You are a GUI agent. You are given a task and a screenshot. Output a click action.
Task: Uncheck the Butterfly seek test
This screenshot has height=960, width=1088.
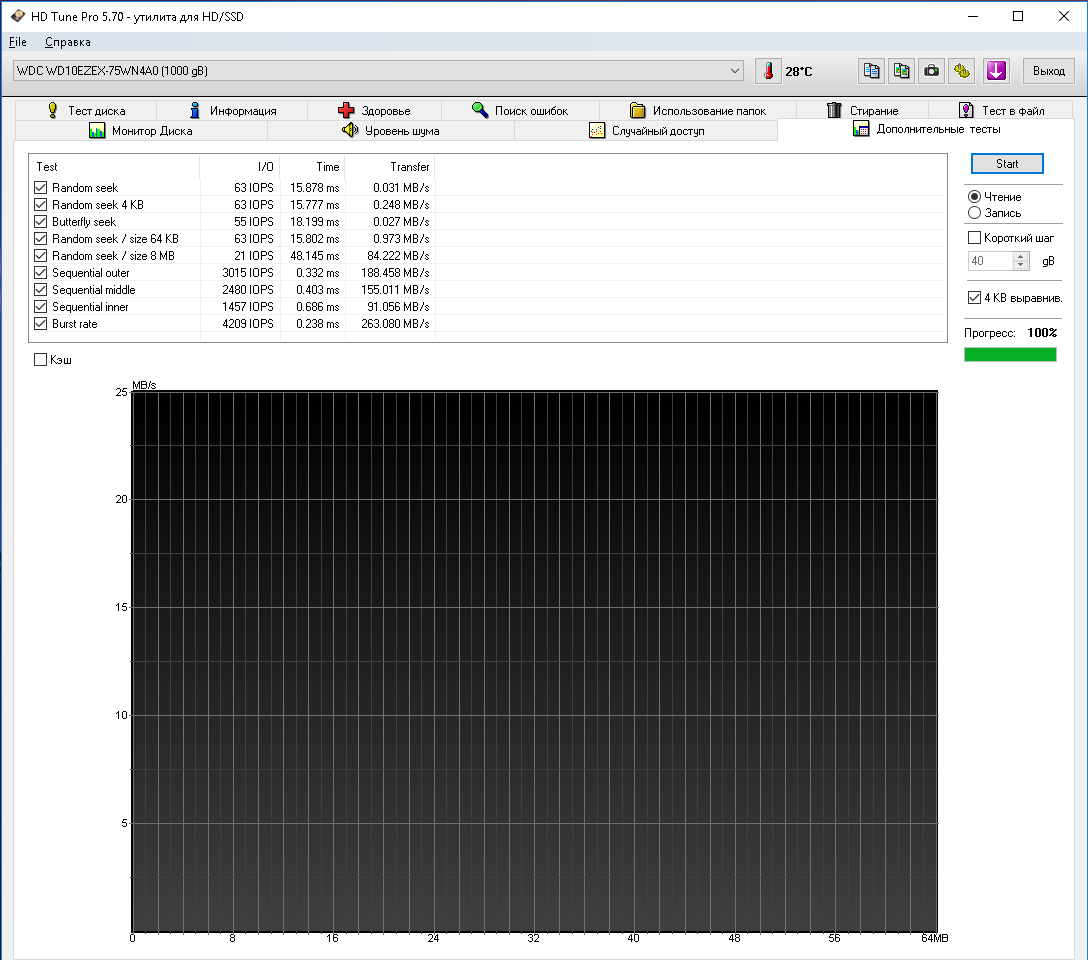(x=40, y=221)
